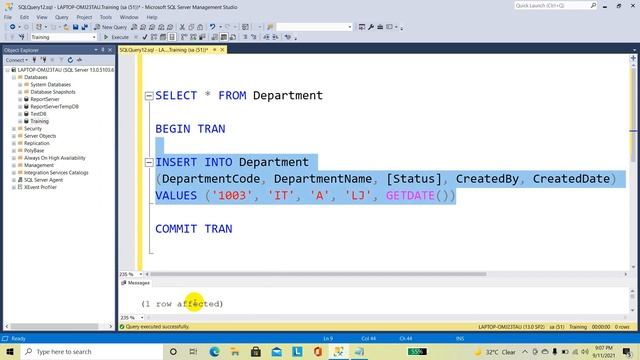
Task: Click the Comment out selected lines icon
Action: tap(245, 37)
